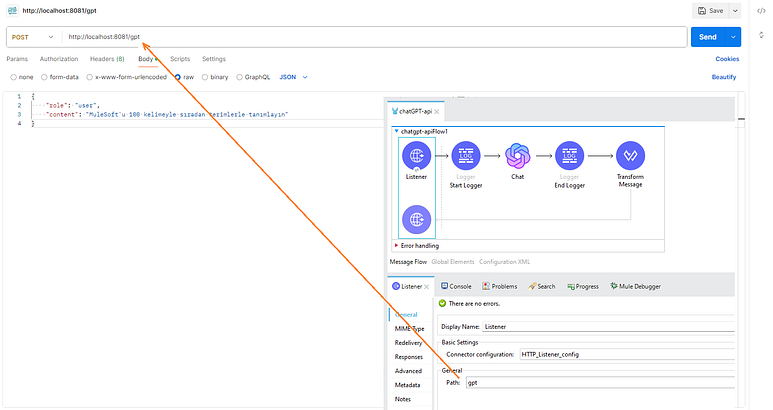
Task: Open the Cookies link
Action: 727,59
